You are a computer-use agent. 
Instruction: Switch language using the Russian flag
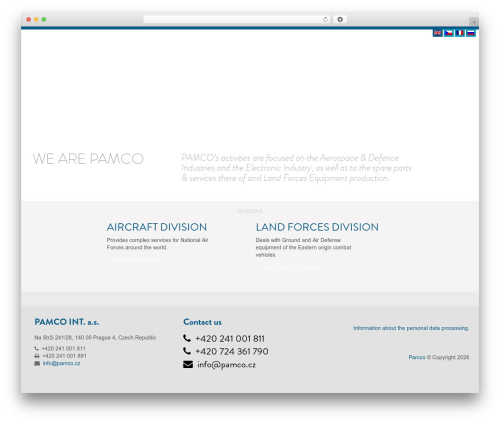coord(471,33)
